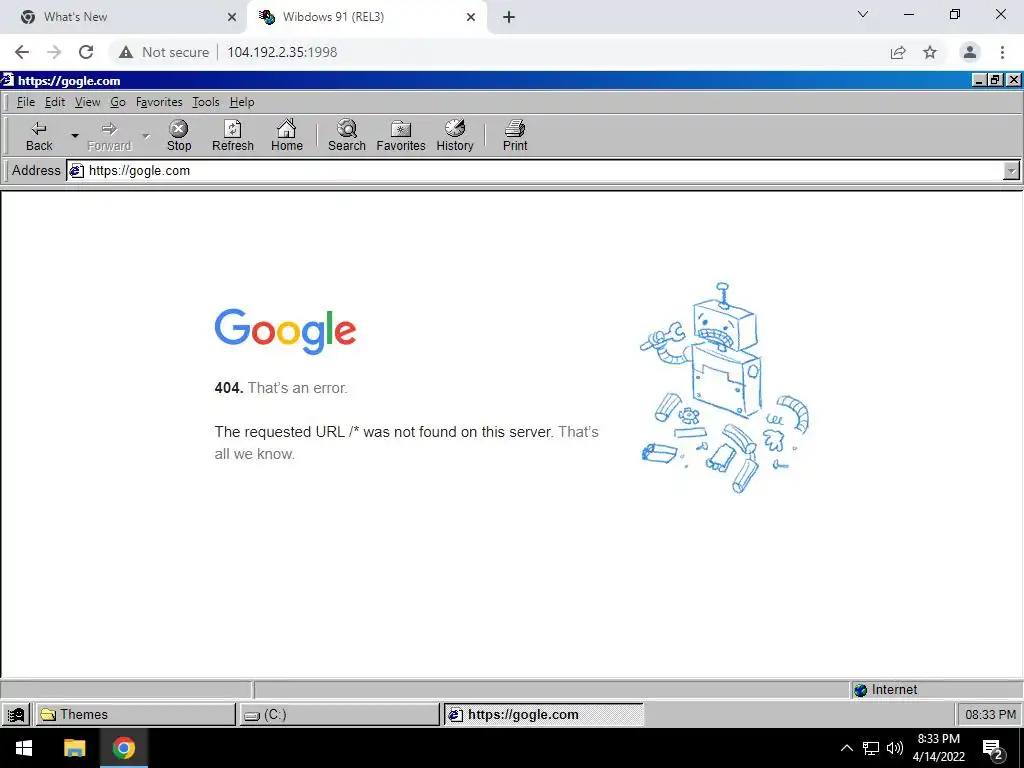Open the File menu
1024x768 pixels.
click(25, 102)
